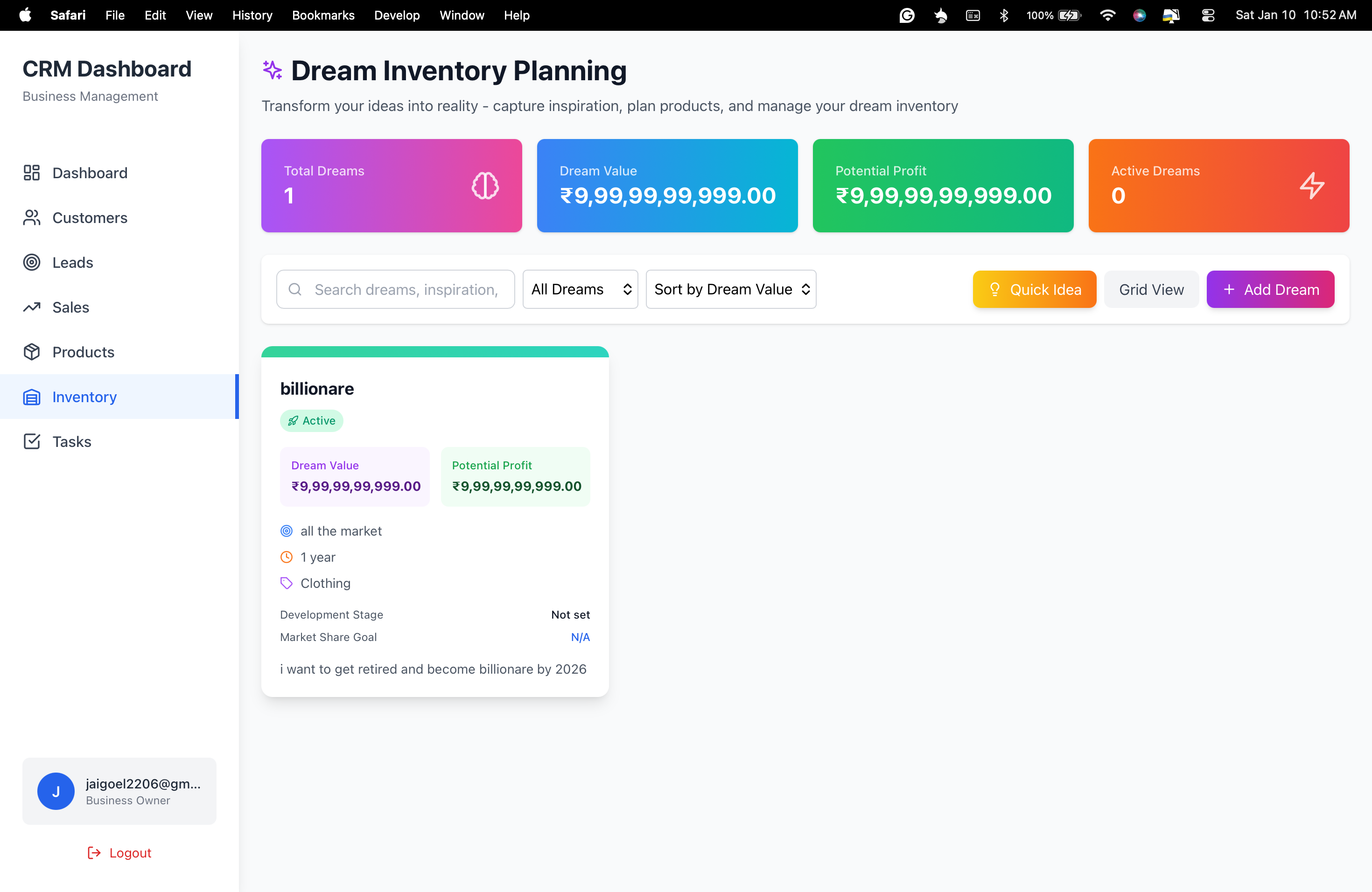
Task: Click the Leads target icon
Action: [x=32, y=262]
